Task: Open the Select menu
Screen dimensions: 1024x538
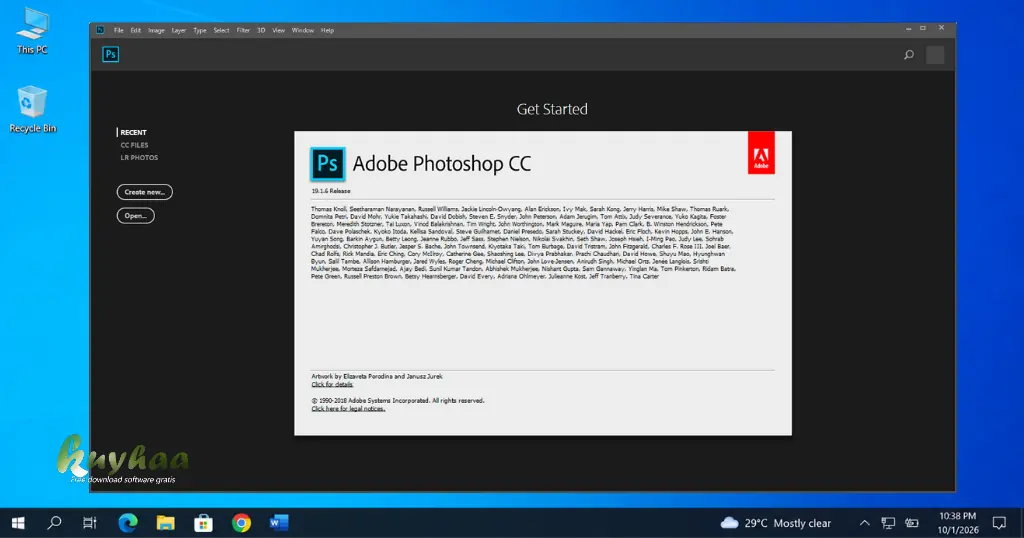Action: [x=221, y=30]
